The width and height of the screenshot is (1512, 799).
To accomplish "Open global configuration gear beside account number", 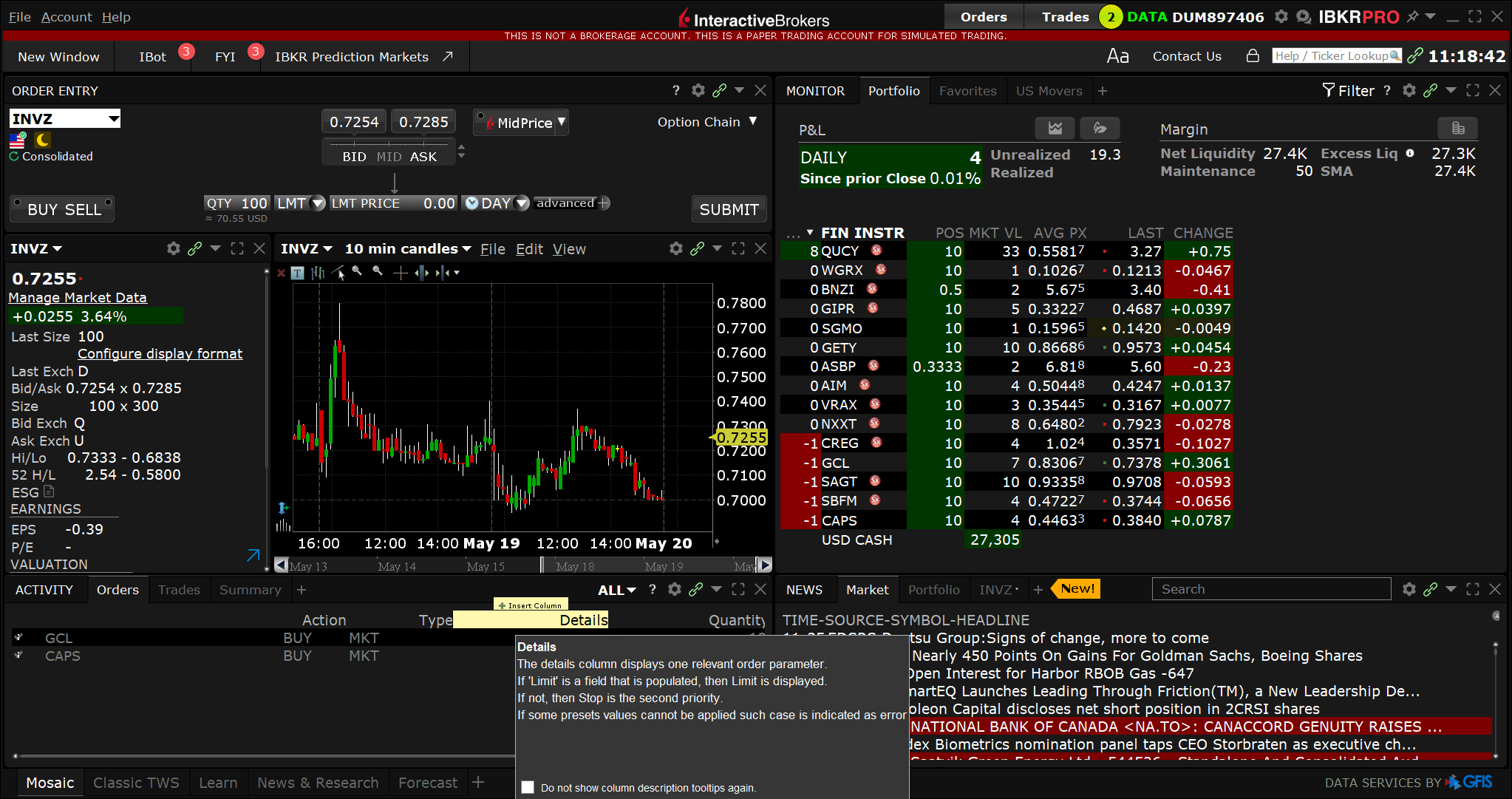I will (1281, 16).
